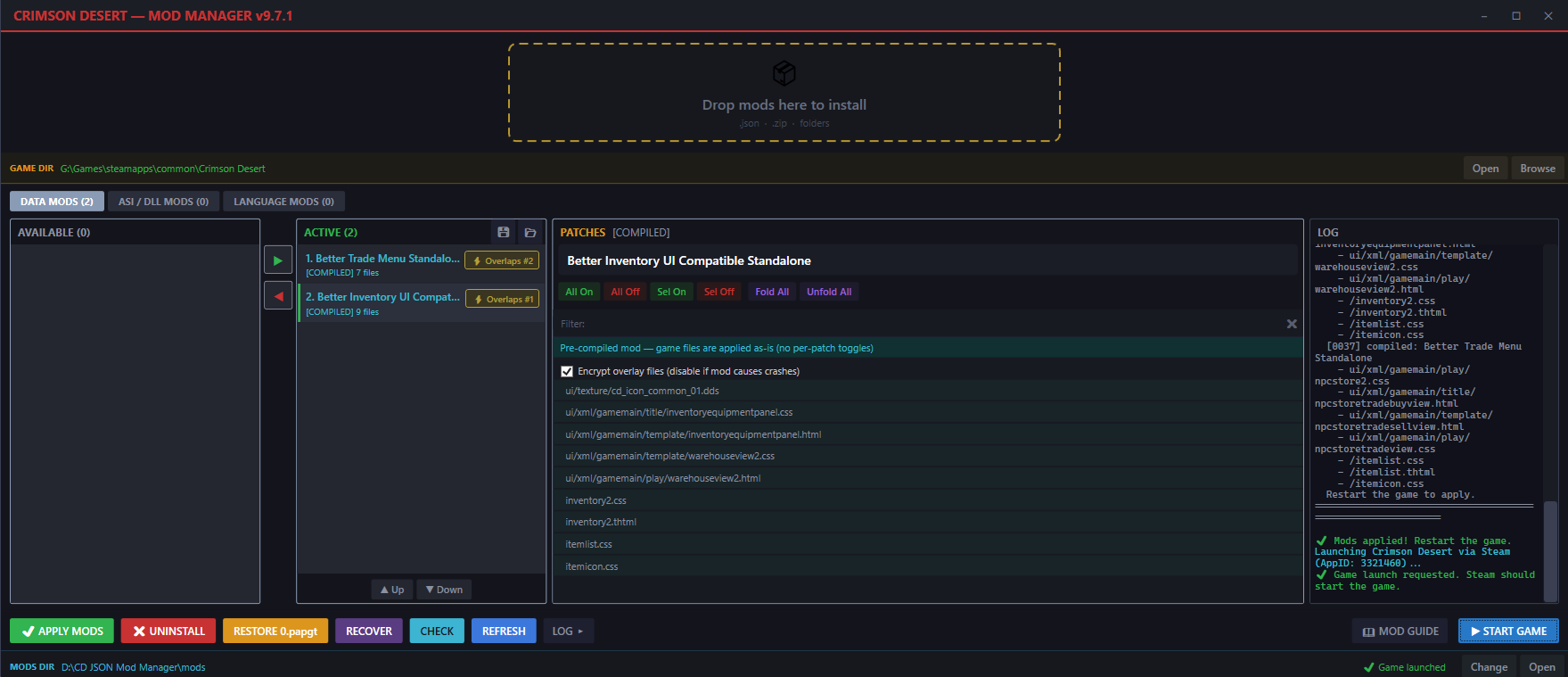This screenshot has width=1568, height=677.
Task: Select Better Trade Menu Standalone mod
Action: coord(421,265)
